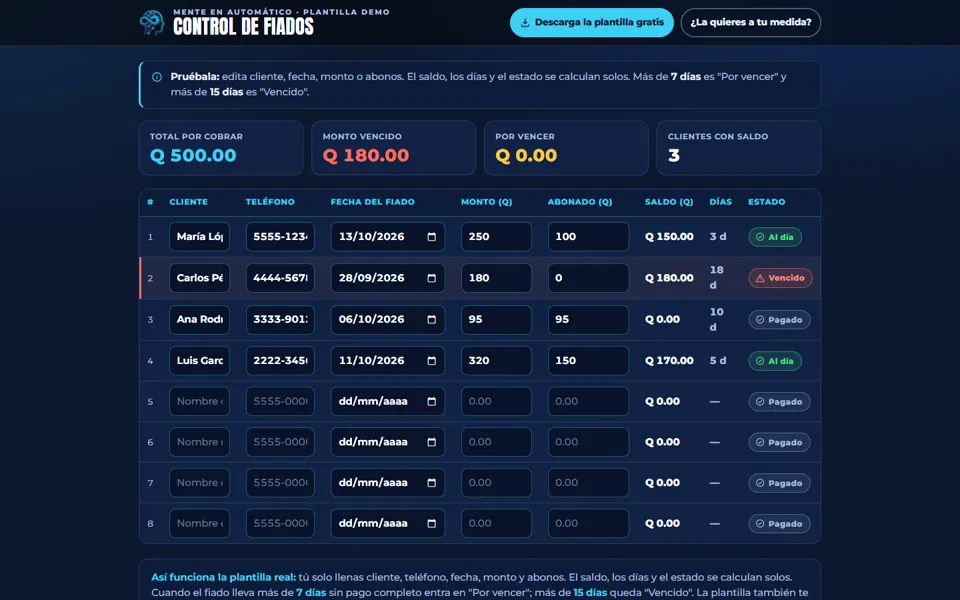Open calendar picker for 06/10/2026 date
Viewport: 960px width, 600px height.
[x=432, y=320]
